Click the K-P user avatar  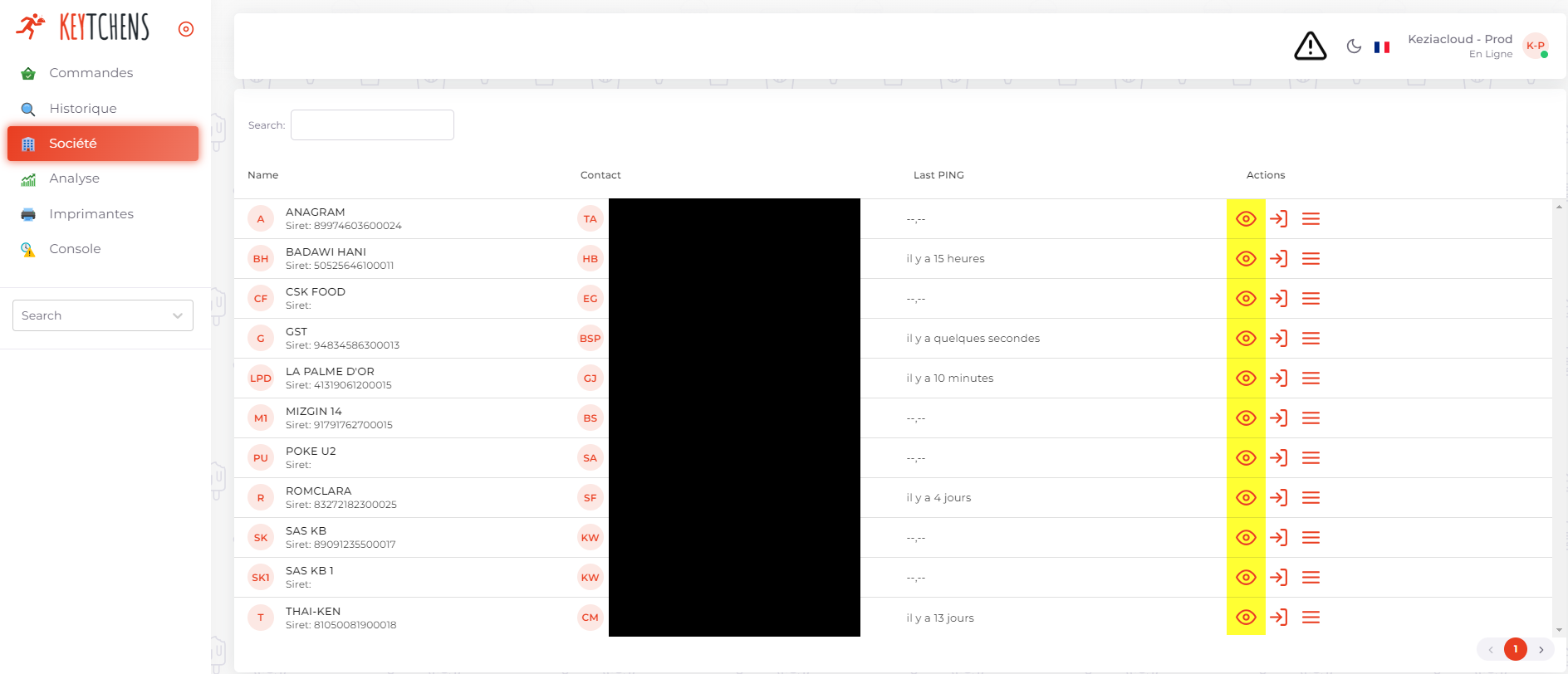1536,46
